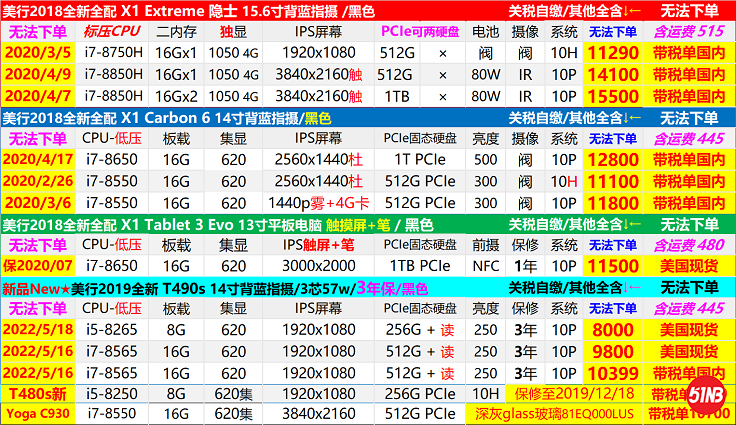
Task: Select the 电池 column header
Action: [485, 31]
